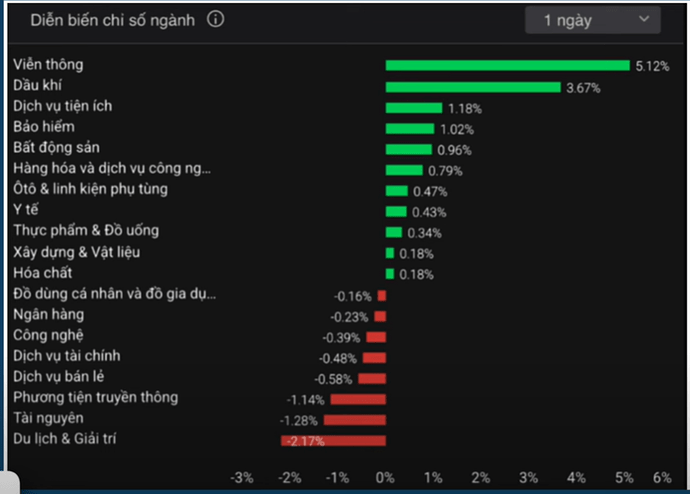
Task: Select the Dịch vụ bán lẻ label
Action: coord(59,377)
